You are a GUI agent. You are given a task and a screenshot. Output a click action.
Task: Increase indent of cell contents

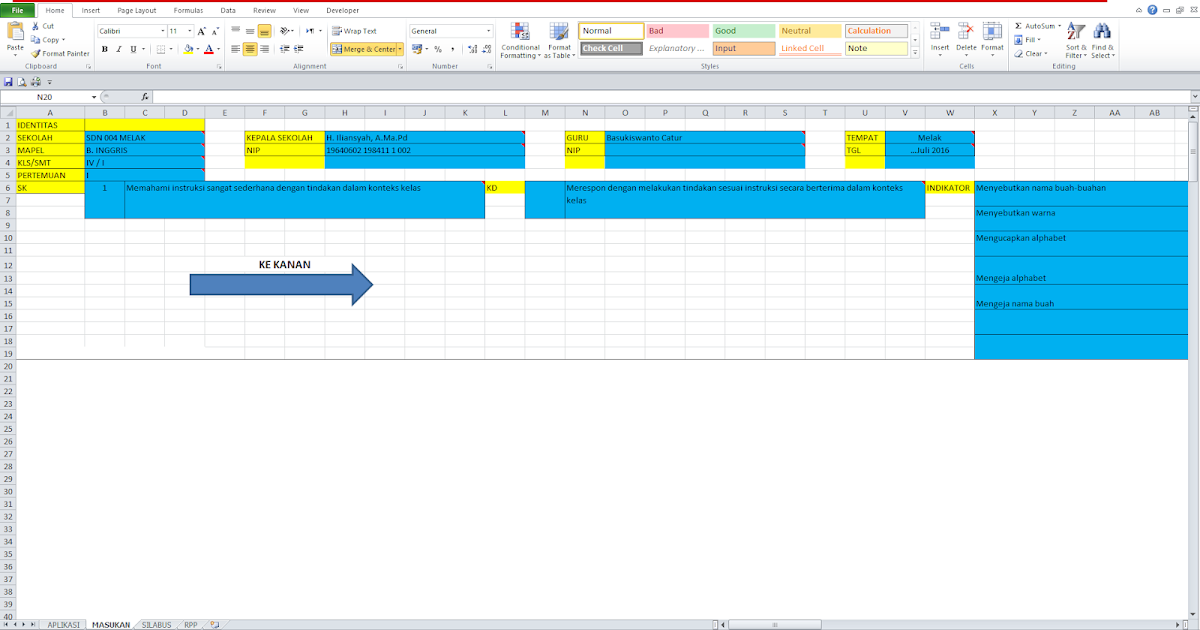(x=300, y=48)
